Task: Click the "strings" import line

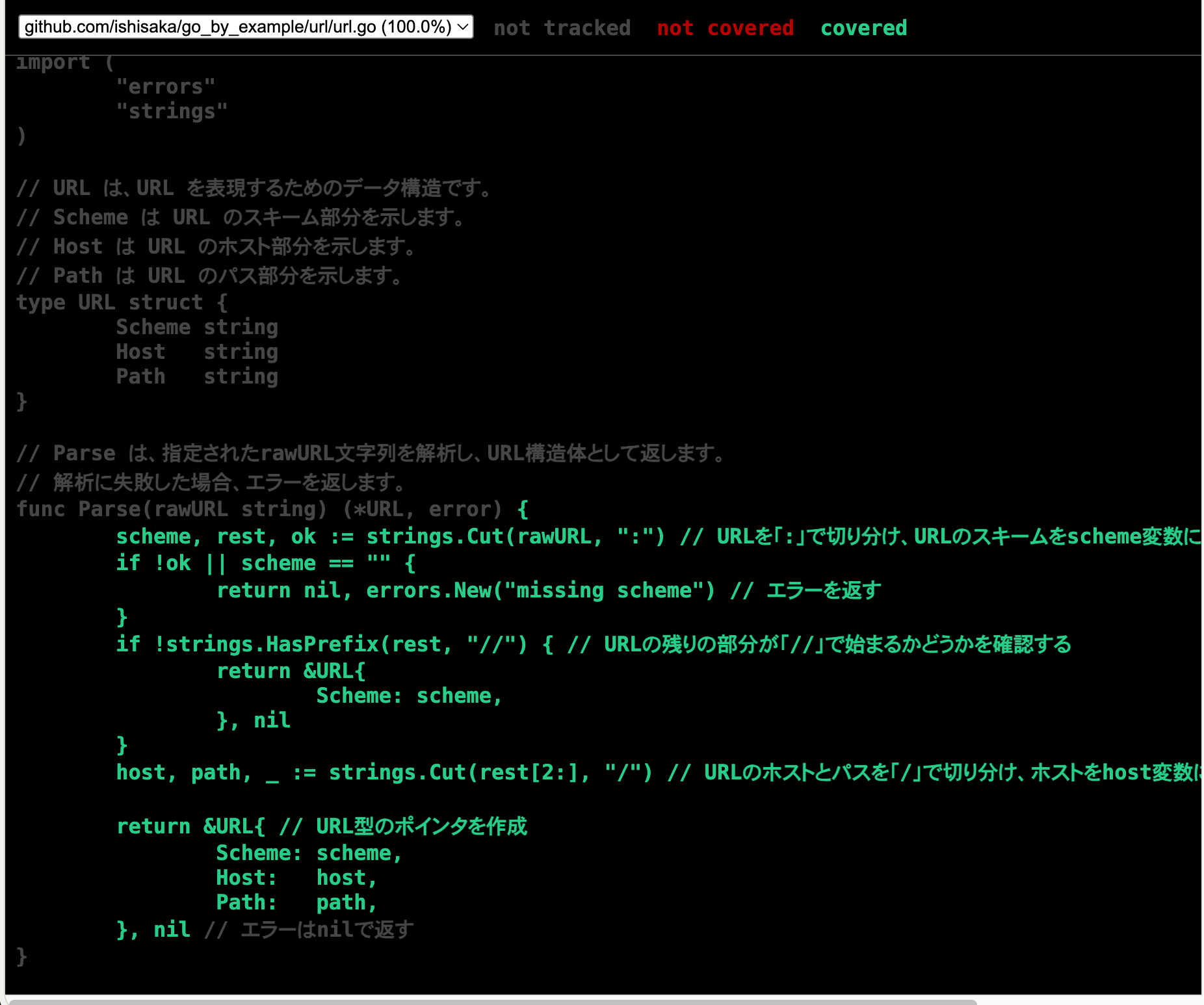Action: [172, 111]
